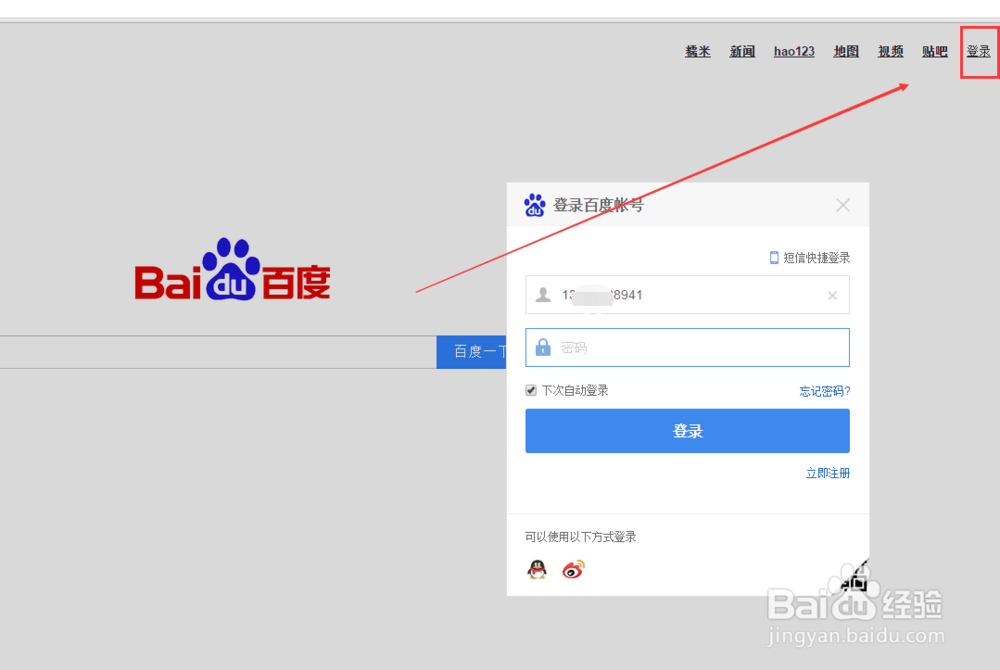Click the 登录百度帐号 dialog title text
Viewport: 1000px width, 670px height.
click(x=598, y=205)
